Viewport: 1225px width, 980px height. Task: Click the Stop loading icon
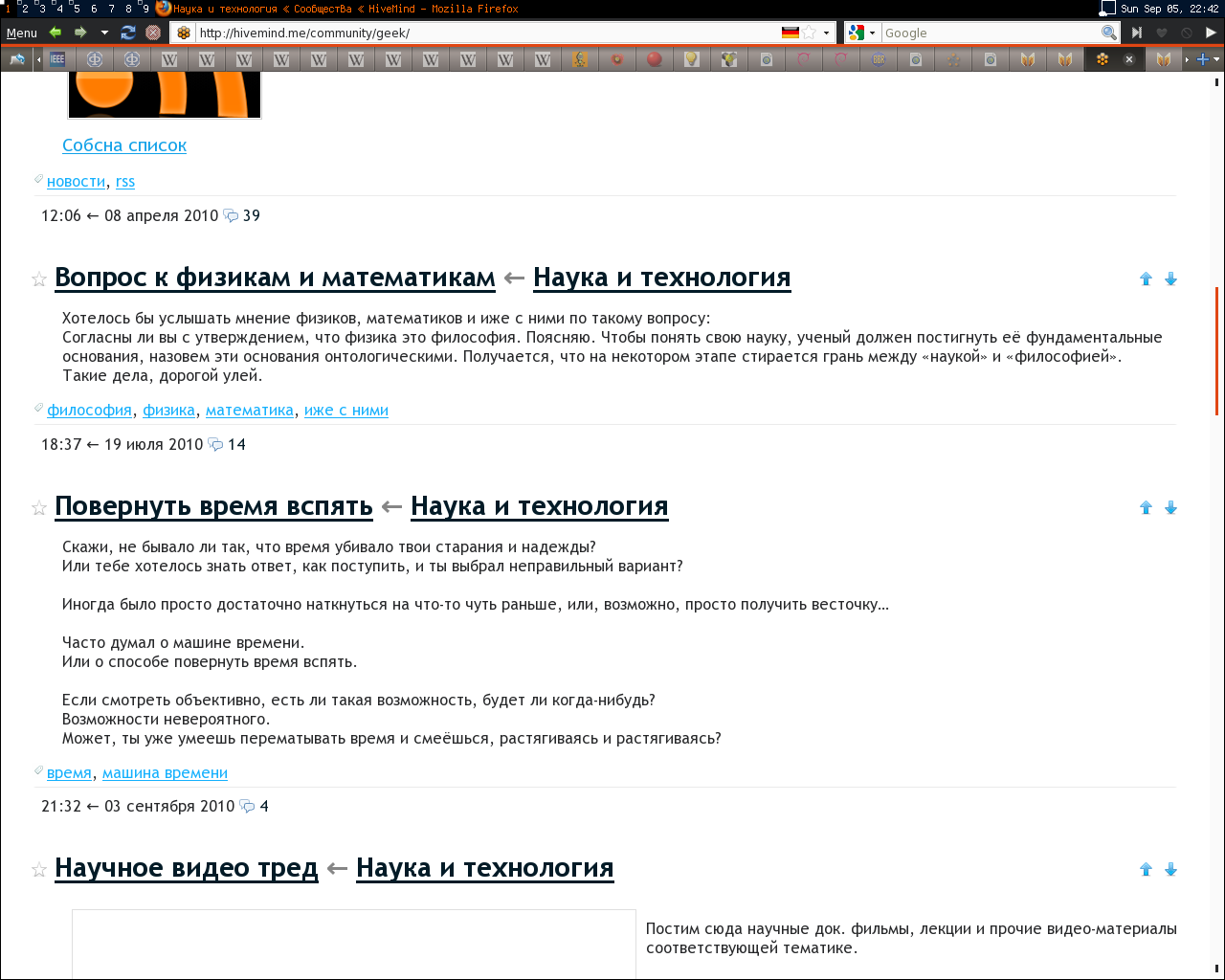(x=153, y=33)
